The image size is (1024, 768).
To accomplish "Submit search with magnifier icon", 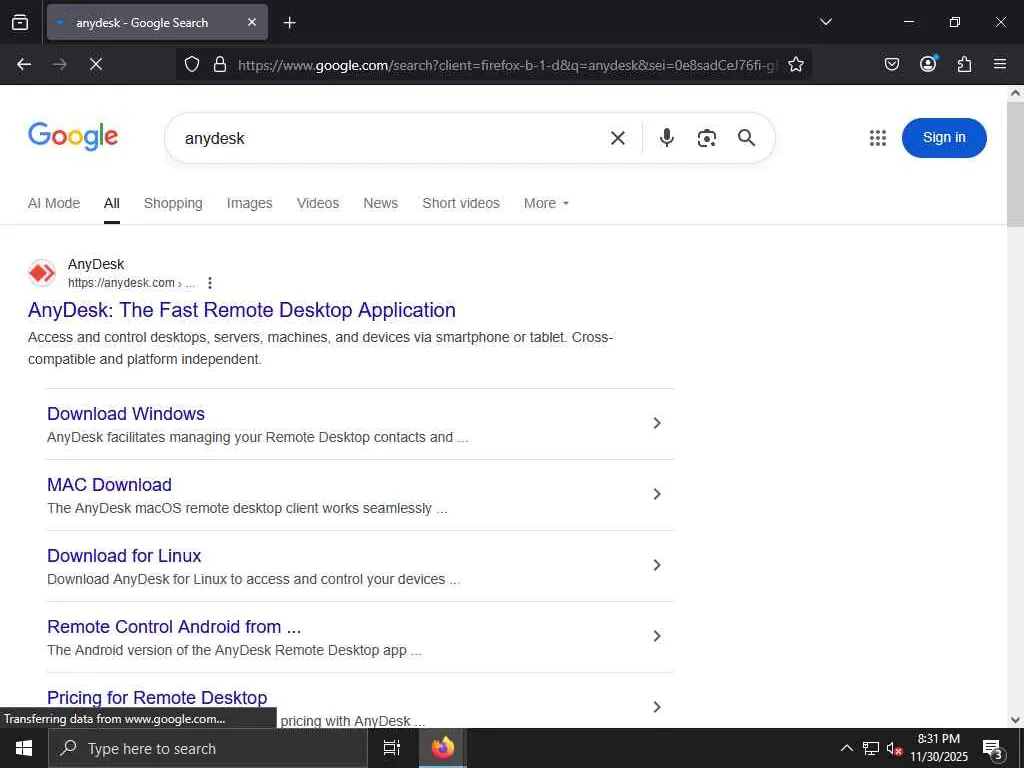I will (746, 138).
